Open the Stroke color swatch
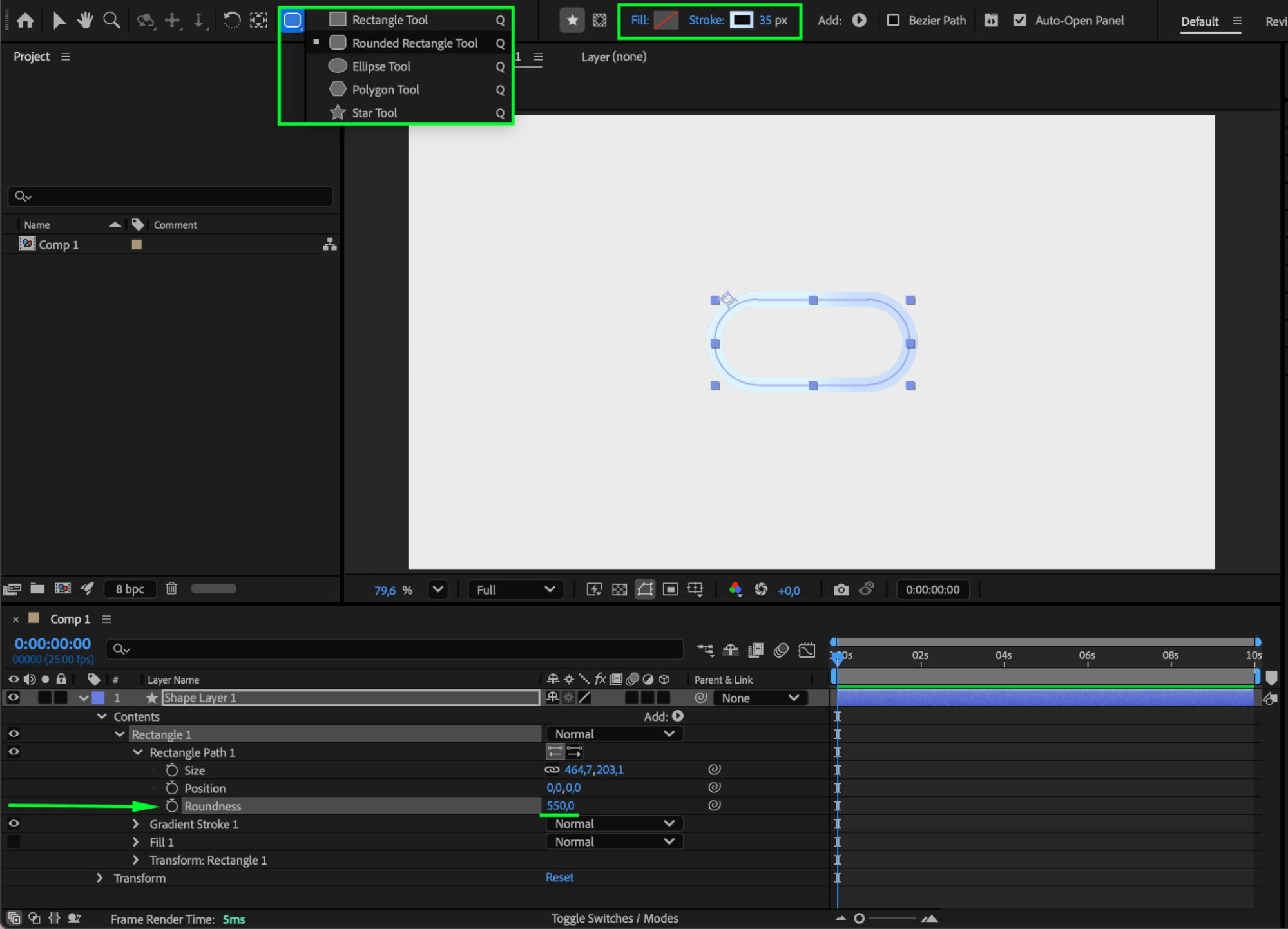 741,21
